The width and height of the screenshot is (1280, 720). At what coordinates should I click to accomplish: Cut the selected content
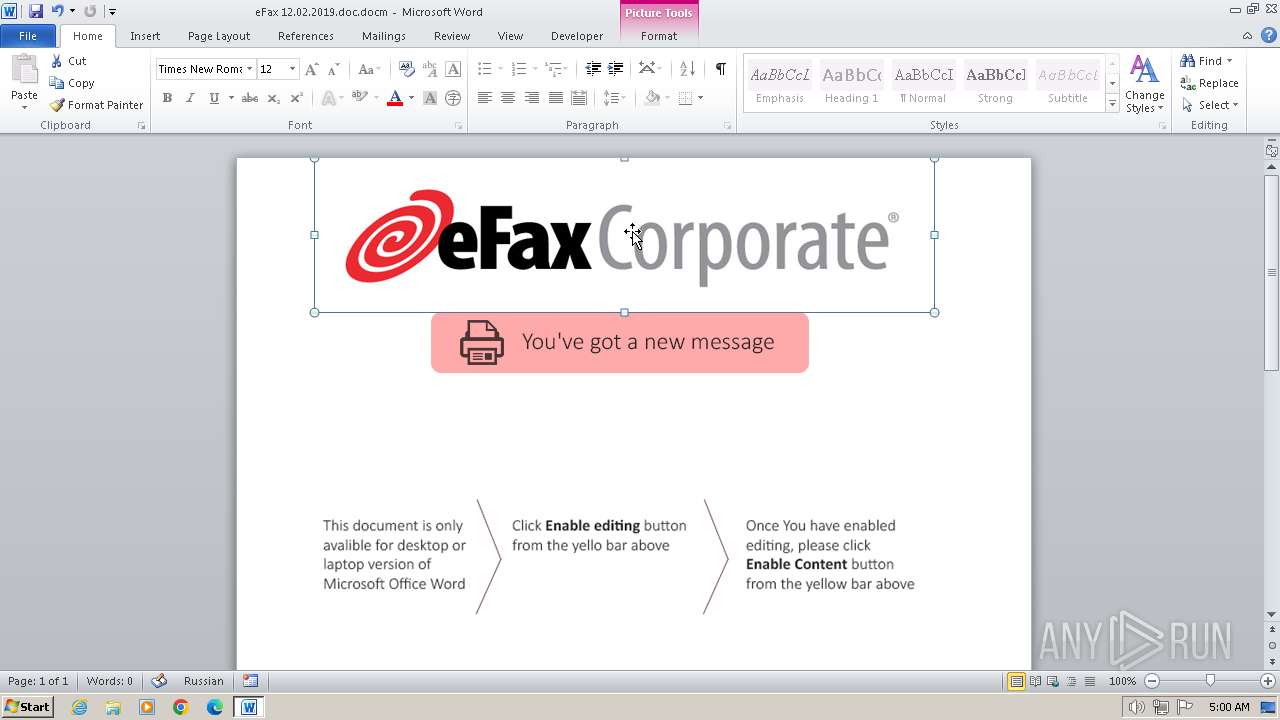point(69,61)
